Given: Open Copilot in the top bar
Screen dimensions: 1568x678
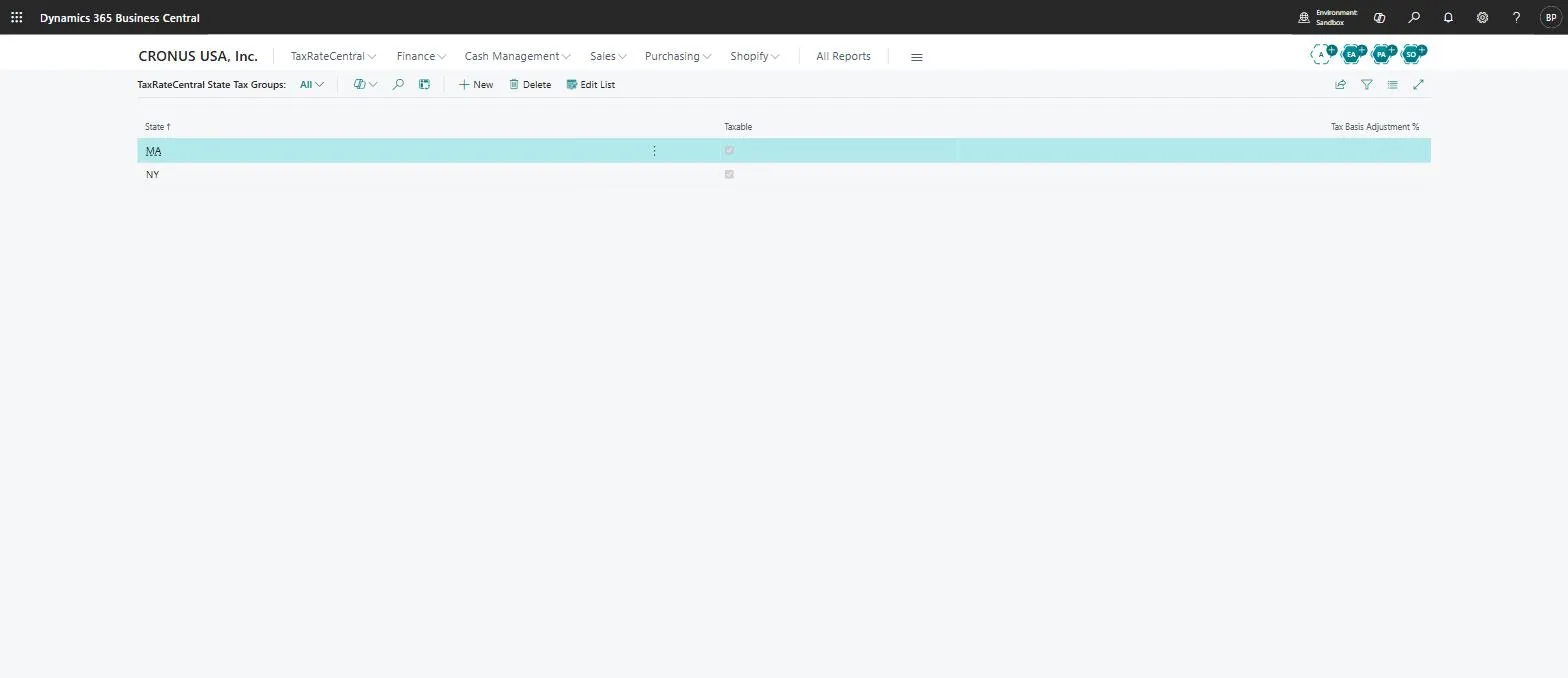Looking at the screenshot, I should [x=1380, y=18].
